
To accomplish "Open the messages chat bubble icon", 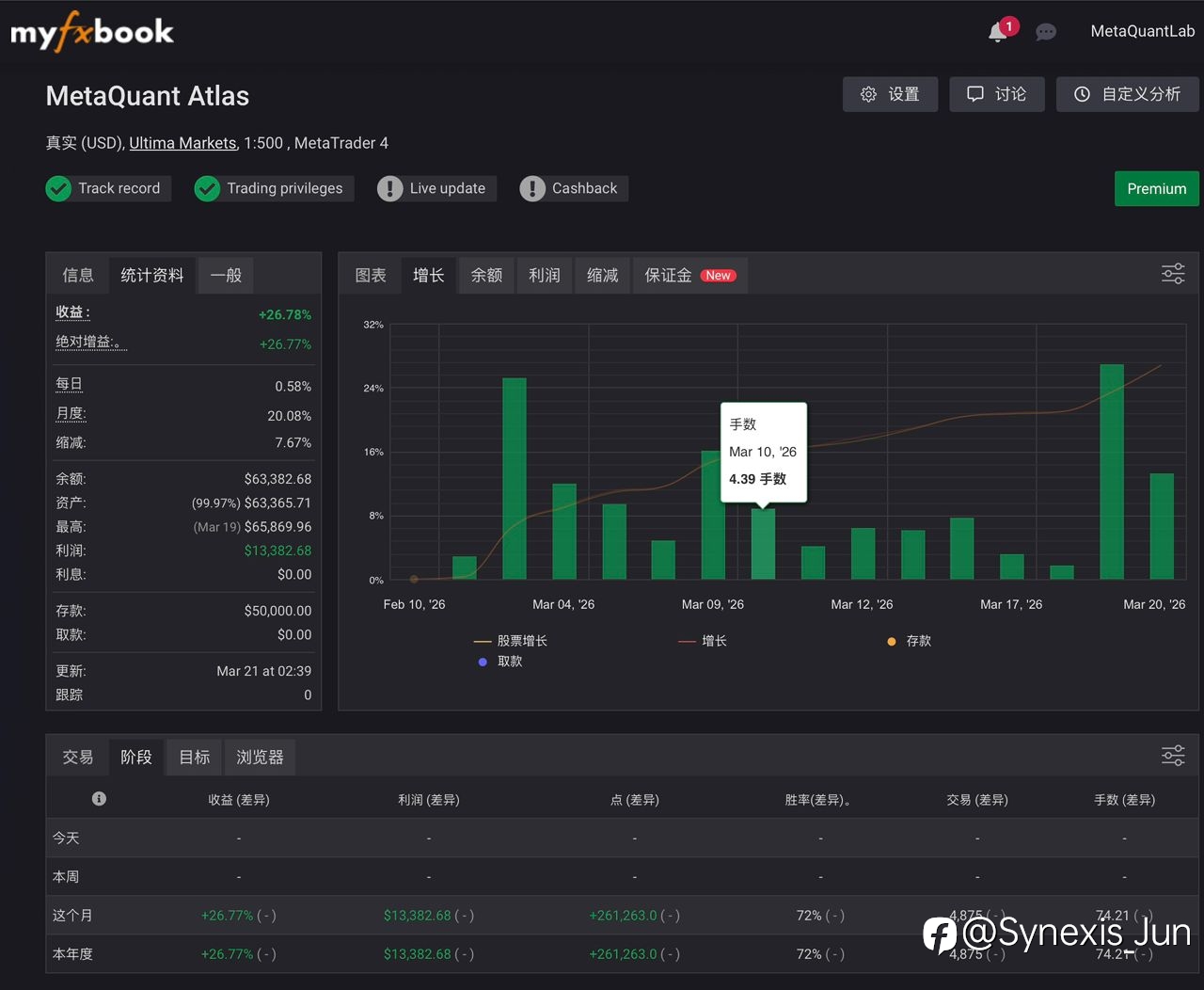I will [x=1045, y=32].
